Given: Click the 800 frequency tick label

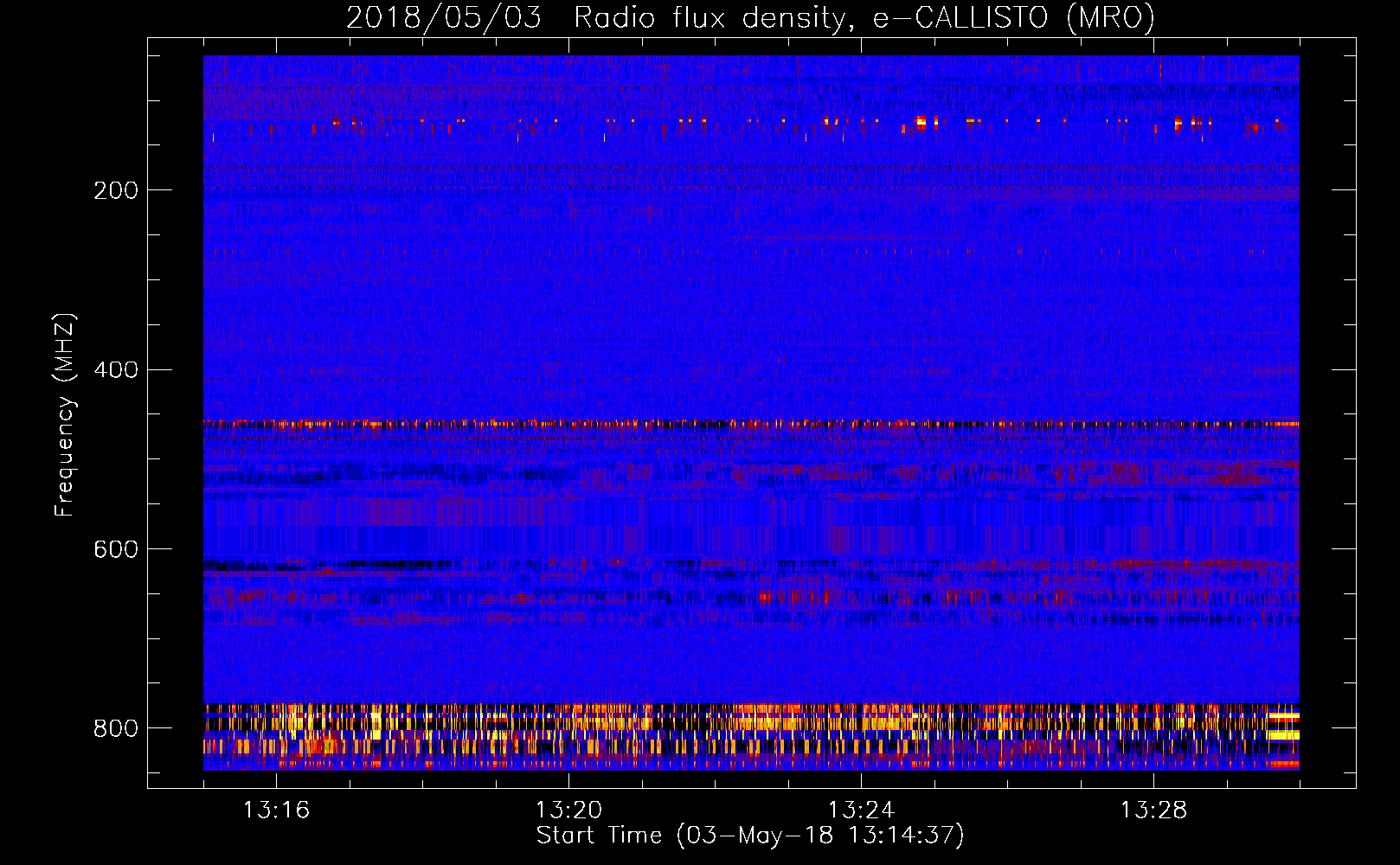Looking at the screenshot, I should pyautogui.click(x=116, y=728).
